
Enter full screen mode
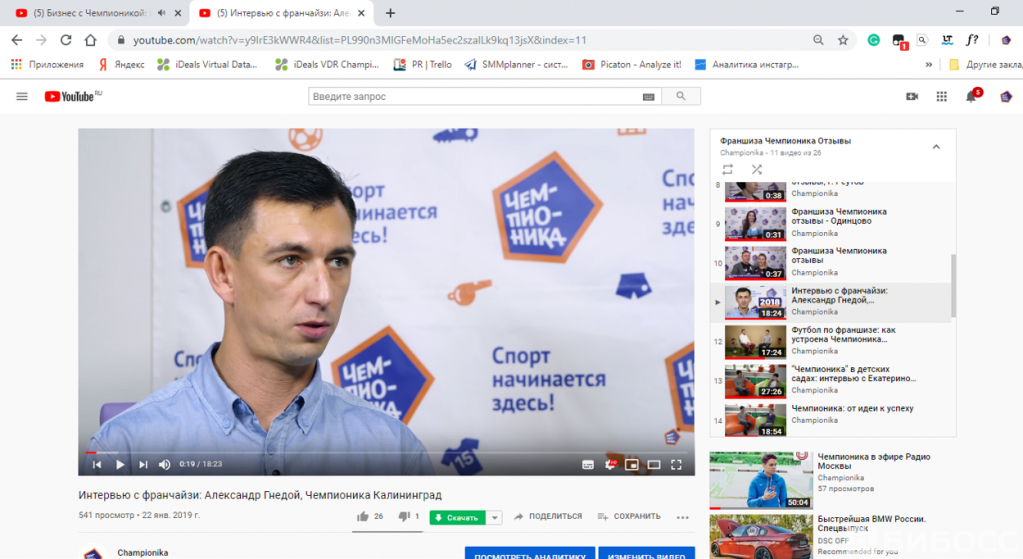[677, 464]
